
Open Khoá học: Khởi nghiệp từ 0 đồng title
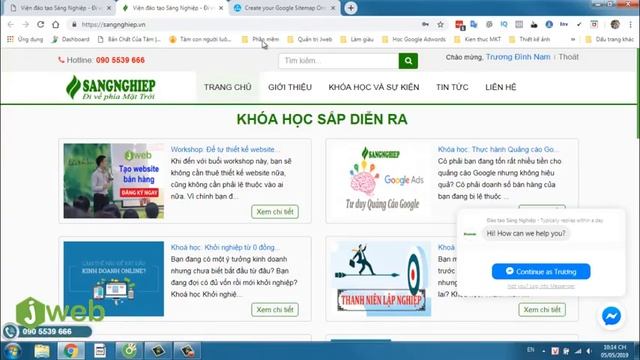(225, 247)
